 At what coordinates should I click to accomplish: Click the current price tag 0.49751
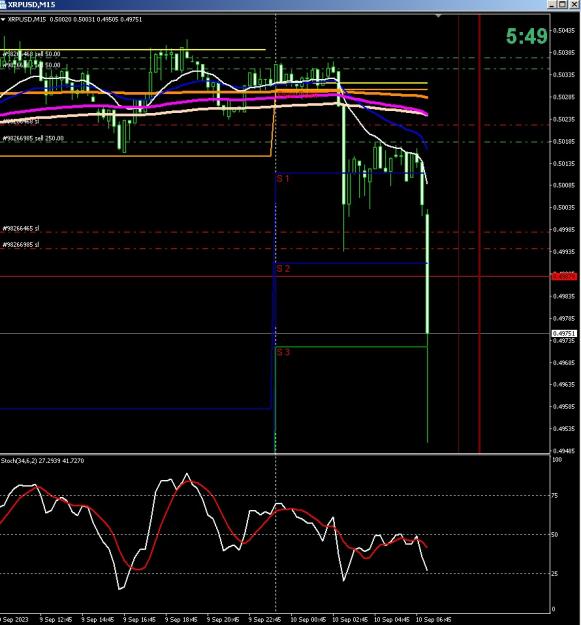(564, 333)
